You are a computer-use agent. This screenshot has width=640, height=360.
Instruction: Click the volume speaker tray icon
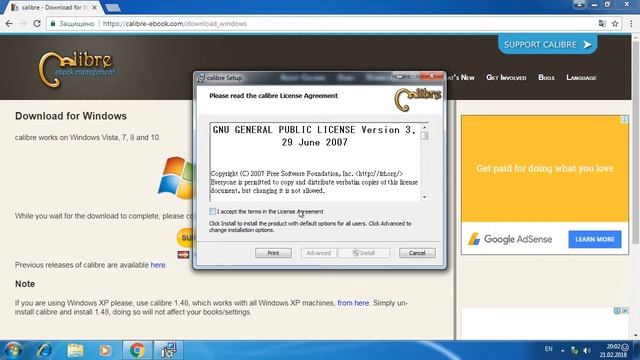click(587, 350)
